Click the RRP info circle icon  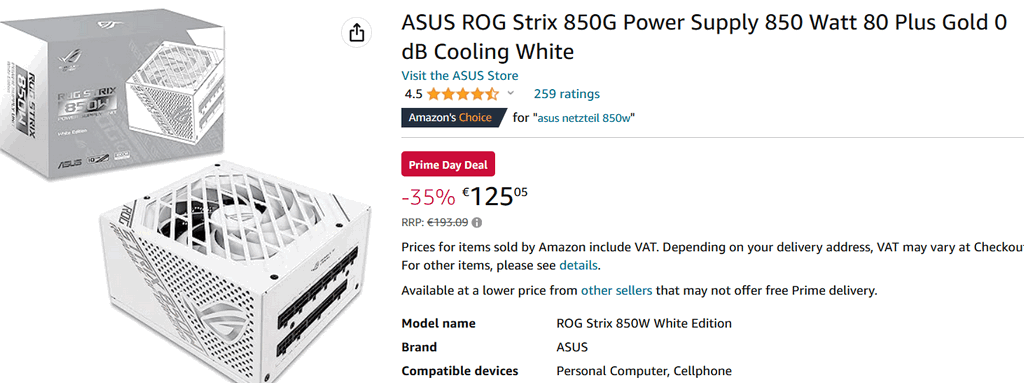click(477, 222)
